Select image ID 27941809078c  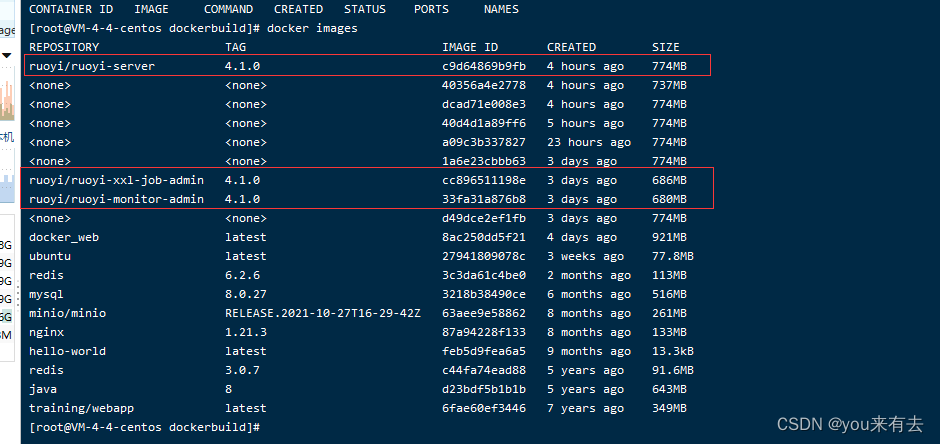pos(484,256)
